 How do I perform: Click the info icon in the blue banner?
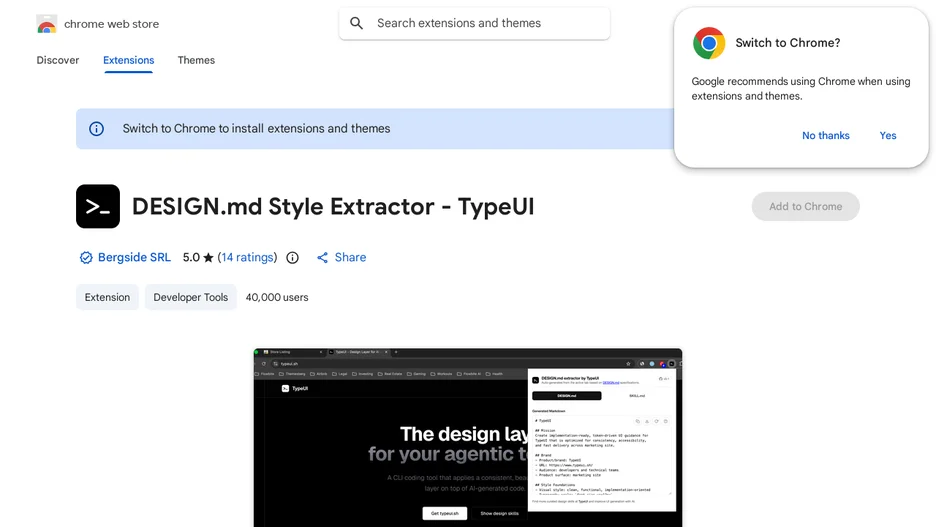click(96, 129)
